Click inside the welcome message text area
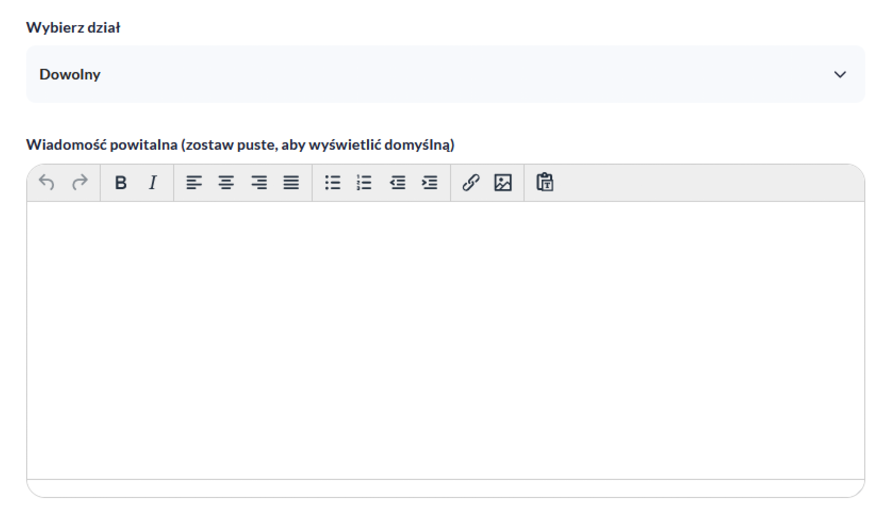This screenshot has width=894, height=508. [x=445, y=340]
